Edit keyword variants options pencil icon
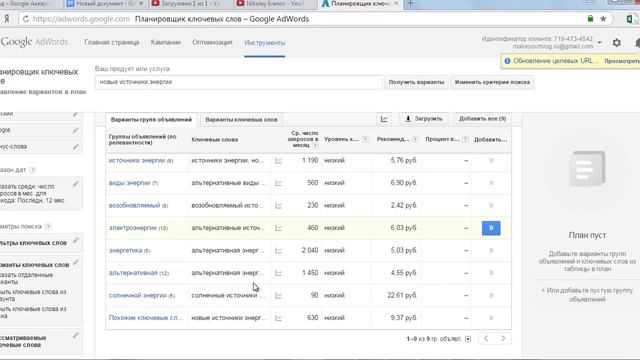This screenshot has width=640, height=360. click(x=76, y=262)
